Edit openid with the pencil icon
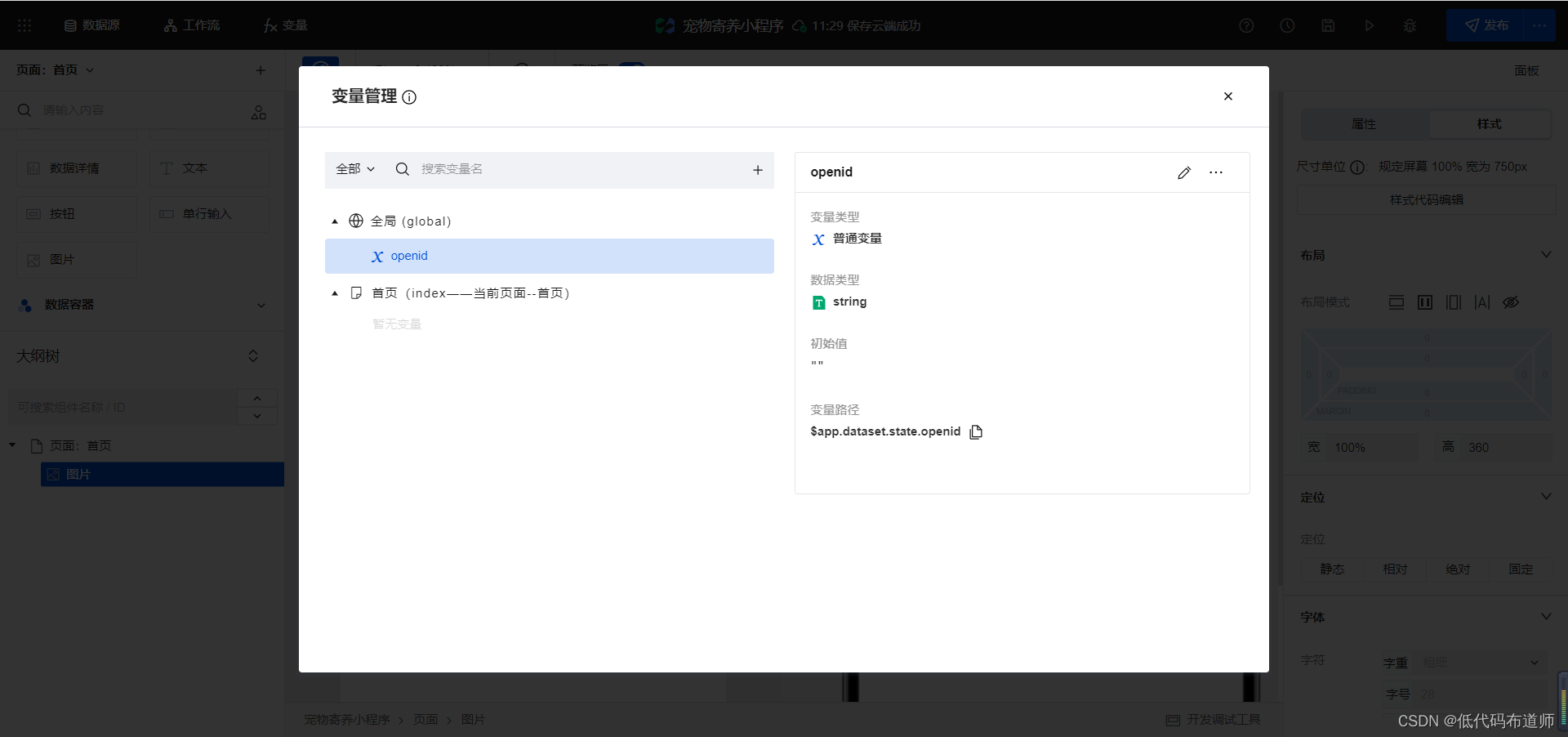Viewport: 1568px width, 737px height. coord(1184,172)
